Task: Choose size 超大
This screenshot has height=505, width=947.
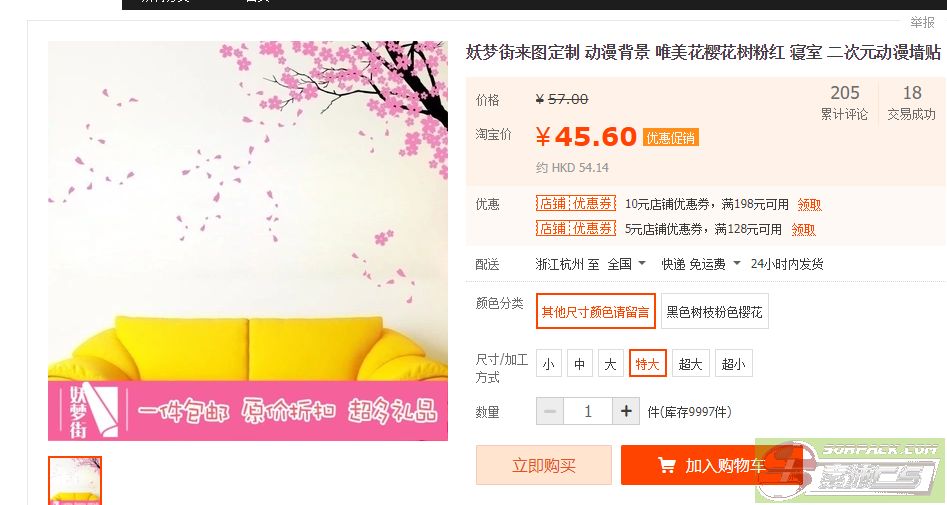Action: 690,364
